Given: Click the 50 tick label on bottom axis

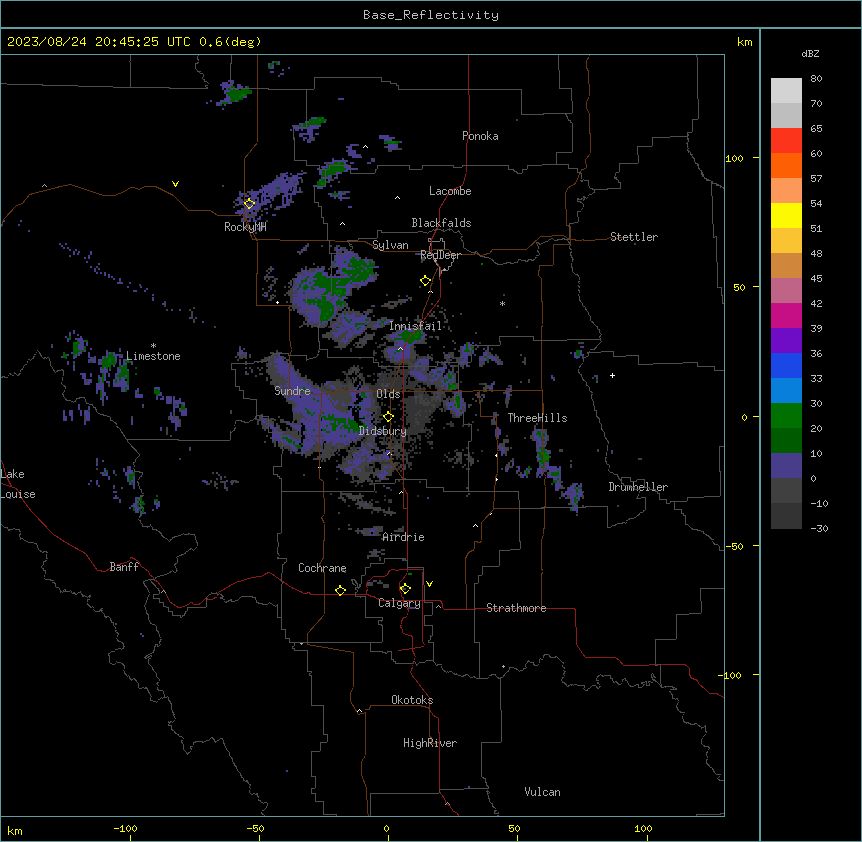Looking at the screenshot, I should click(x=514, y=828).
